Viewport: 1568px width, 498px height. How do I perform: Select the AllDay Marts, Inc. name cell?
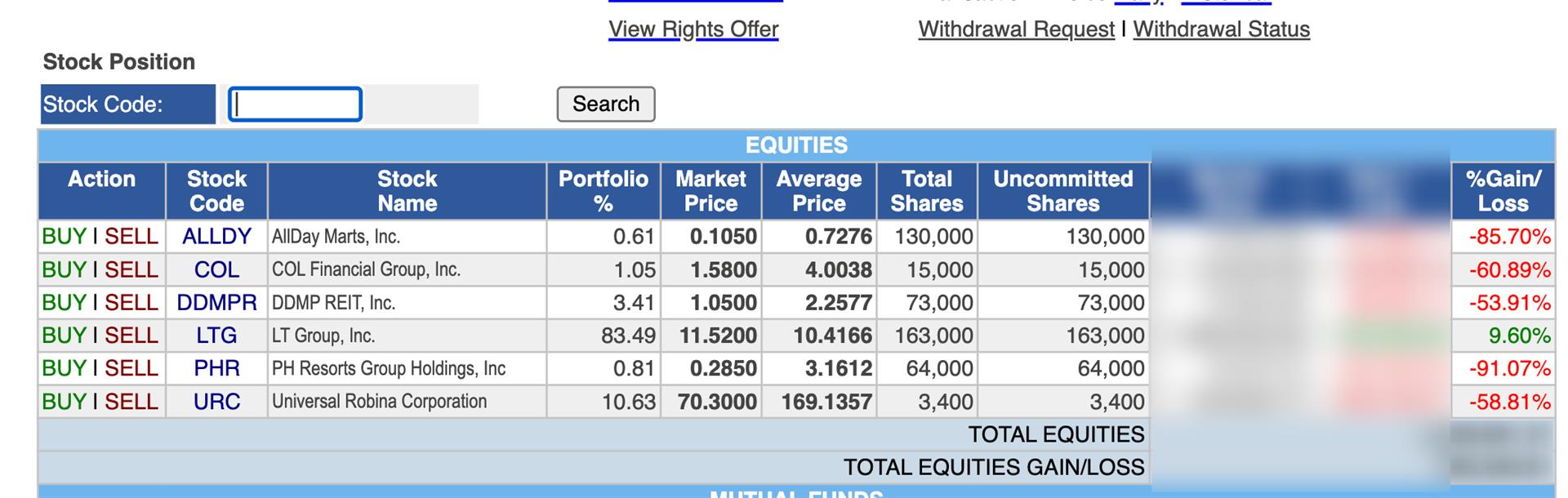[x=407, y=237]
